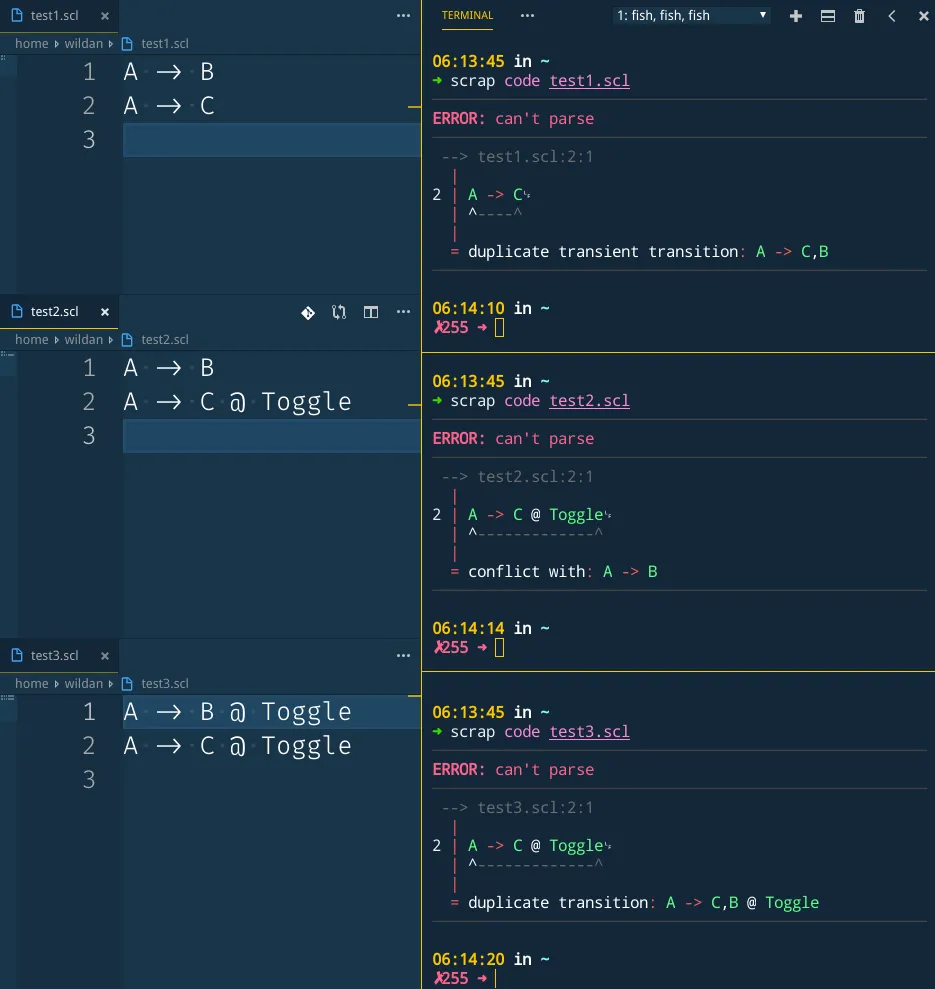
Task: Click 'test2.scl:2:1' error location text
Action: pos(535,476)
